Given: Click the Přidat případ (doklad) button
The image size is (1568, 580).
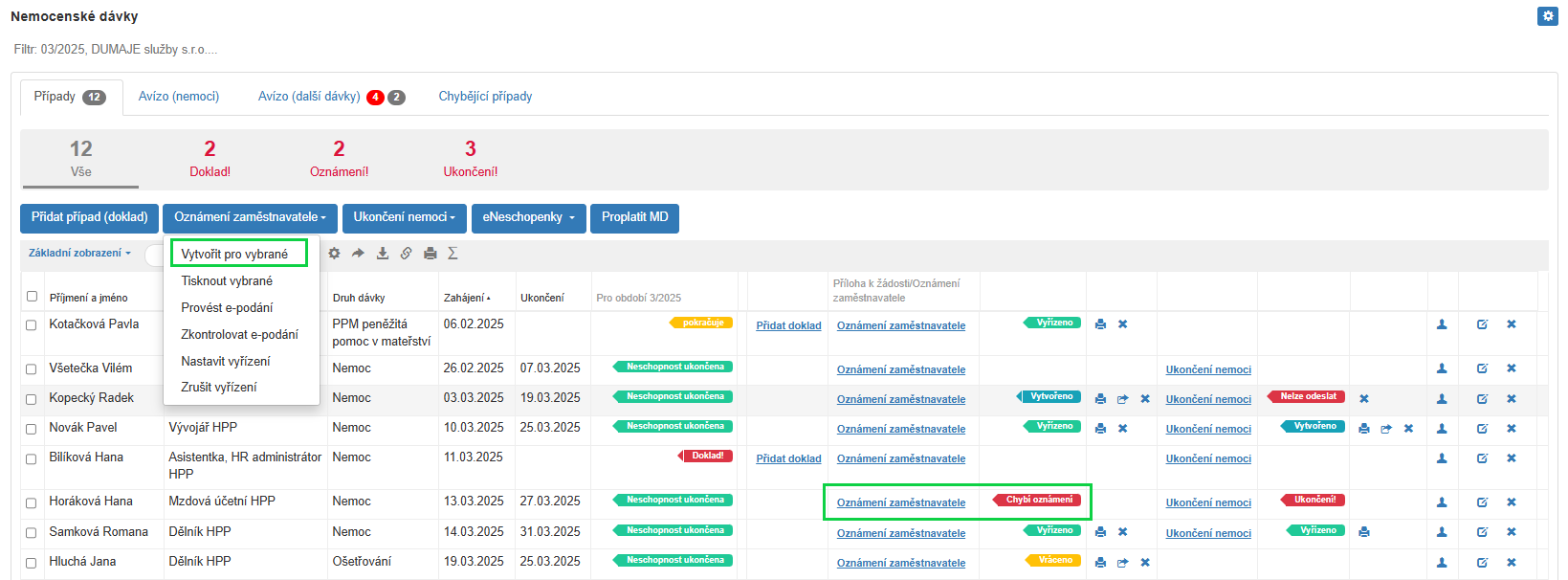Looking at the screenshot, I should [89, 217].
